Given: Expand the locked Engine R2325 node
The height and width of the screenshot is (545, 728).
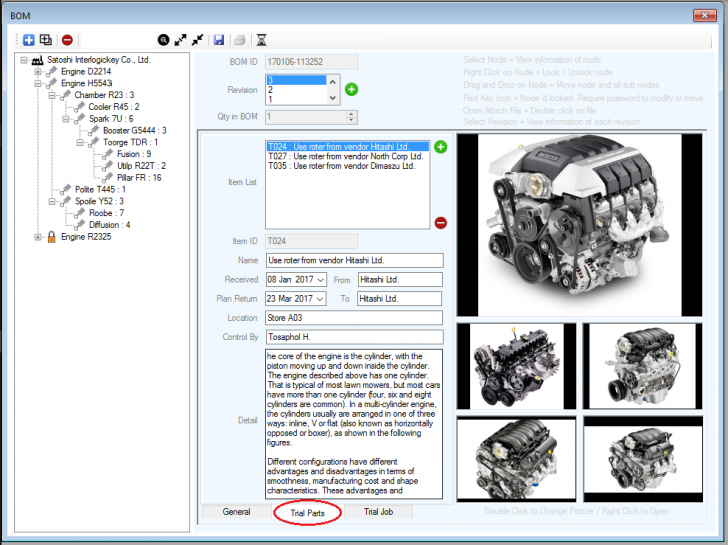Looking at the screenshot, I should point(38,237).
